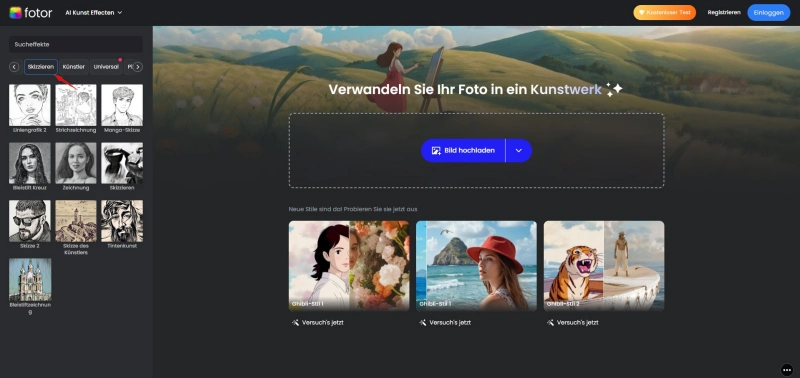Click the Manga-Skizze label text
Screen dimensions: 800x378
point(122,130)
